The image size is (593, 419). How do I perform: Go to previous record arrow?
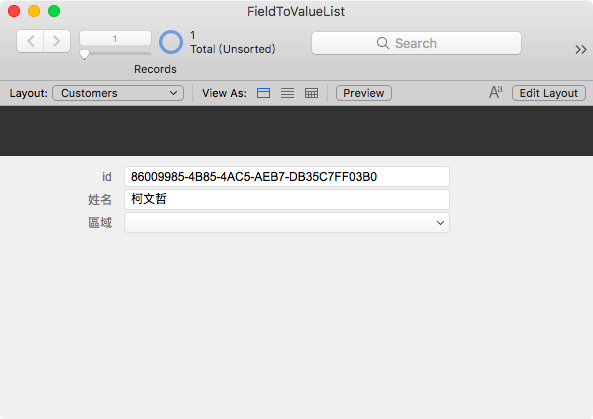tap(30, 41)
